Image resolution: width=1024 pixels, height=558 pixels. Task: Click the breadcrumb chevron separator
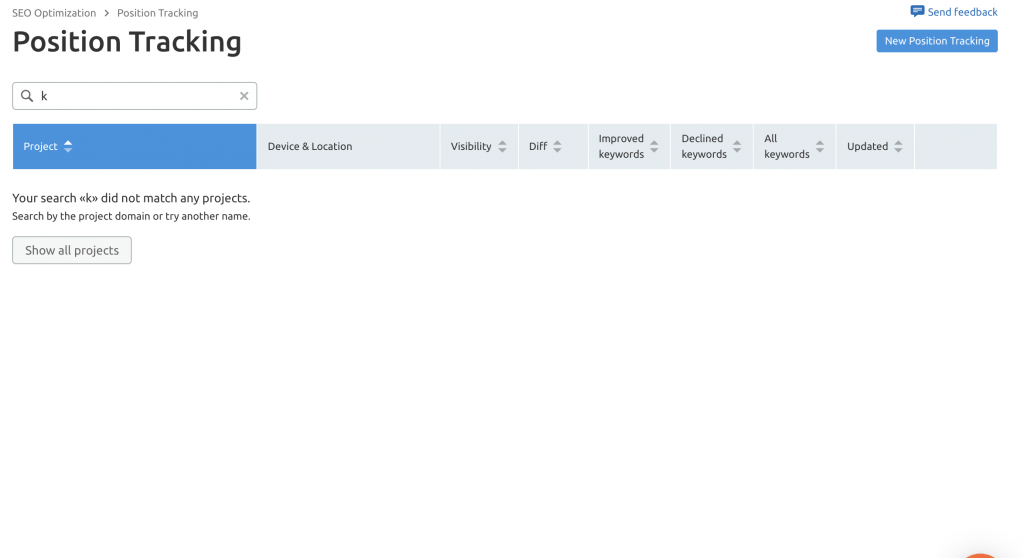107,13
